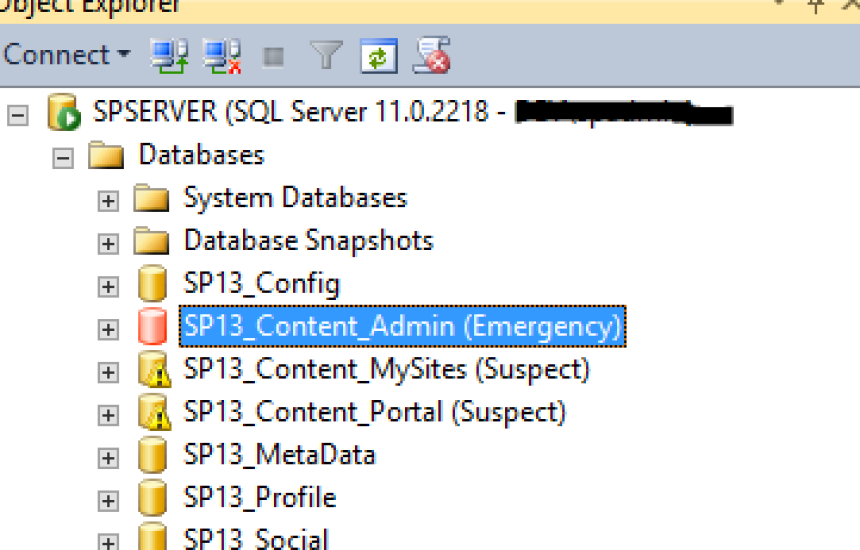Select the SP13_MetaData database

pyautogui.click(x=279, y=456)
